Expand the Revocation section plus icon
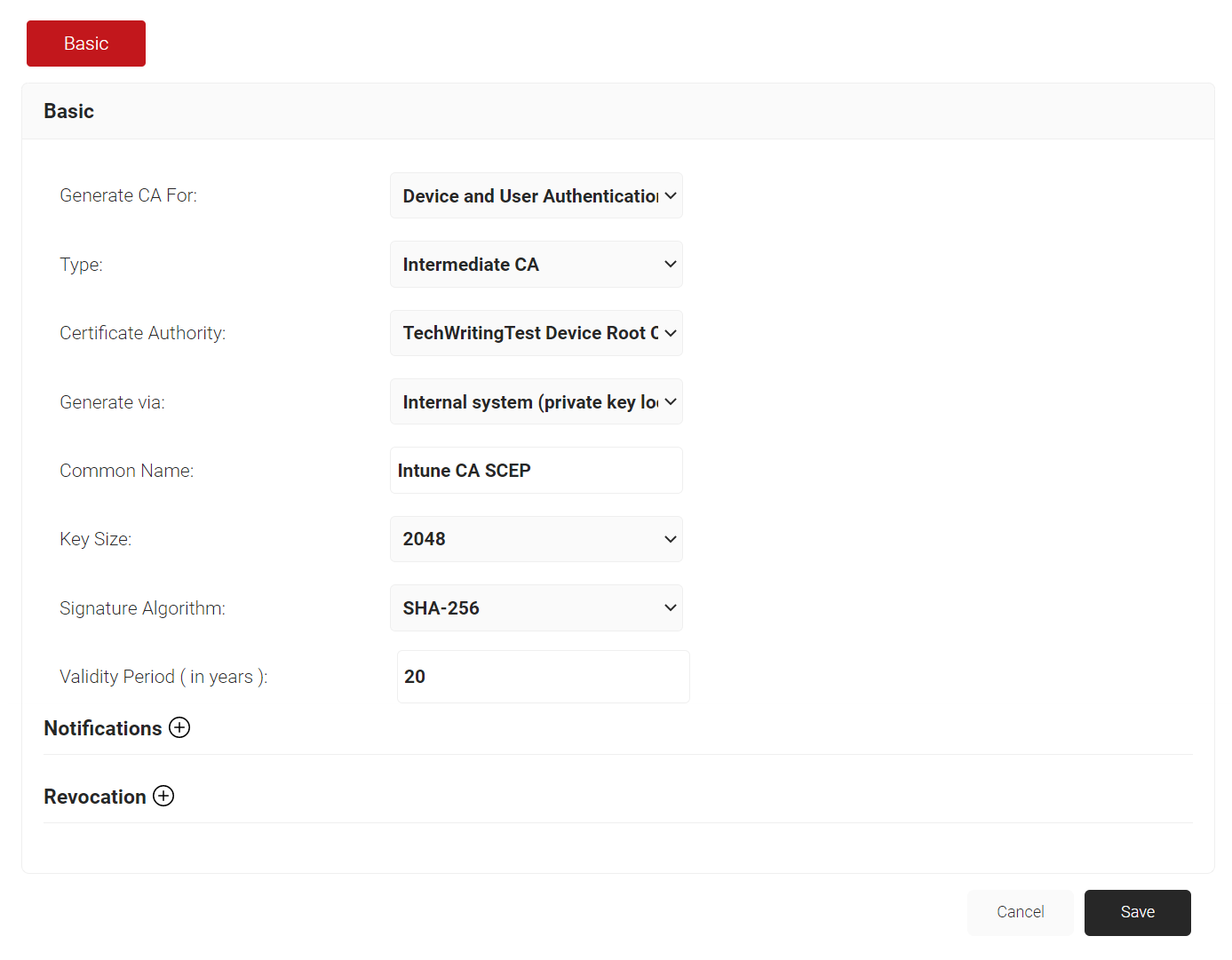1232x960 pixels. (x=163, y=796)
